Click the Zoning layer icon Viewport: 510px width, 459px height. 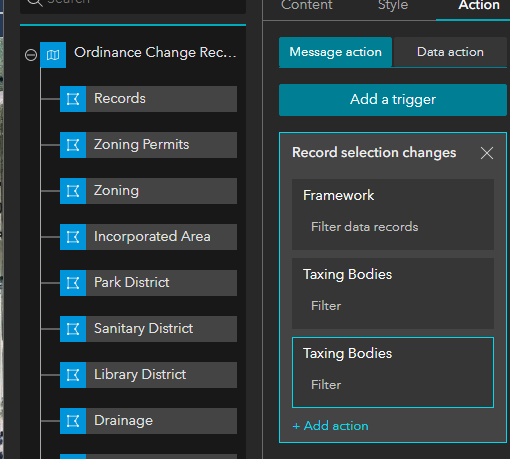click(x=73, y=191)
